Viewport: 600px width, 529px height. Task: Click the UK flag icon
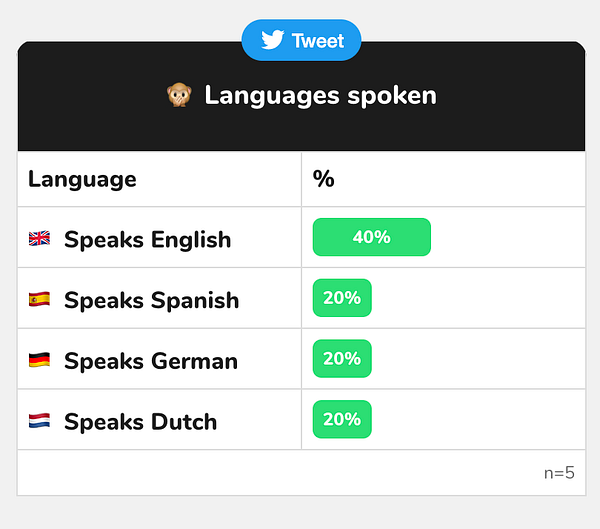39,239
